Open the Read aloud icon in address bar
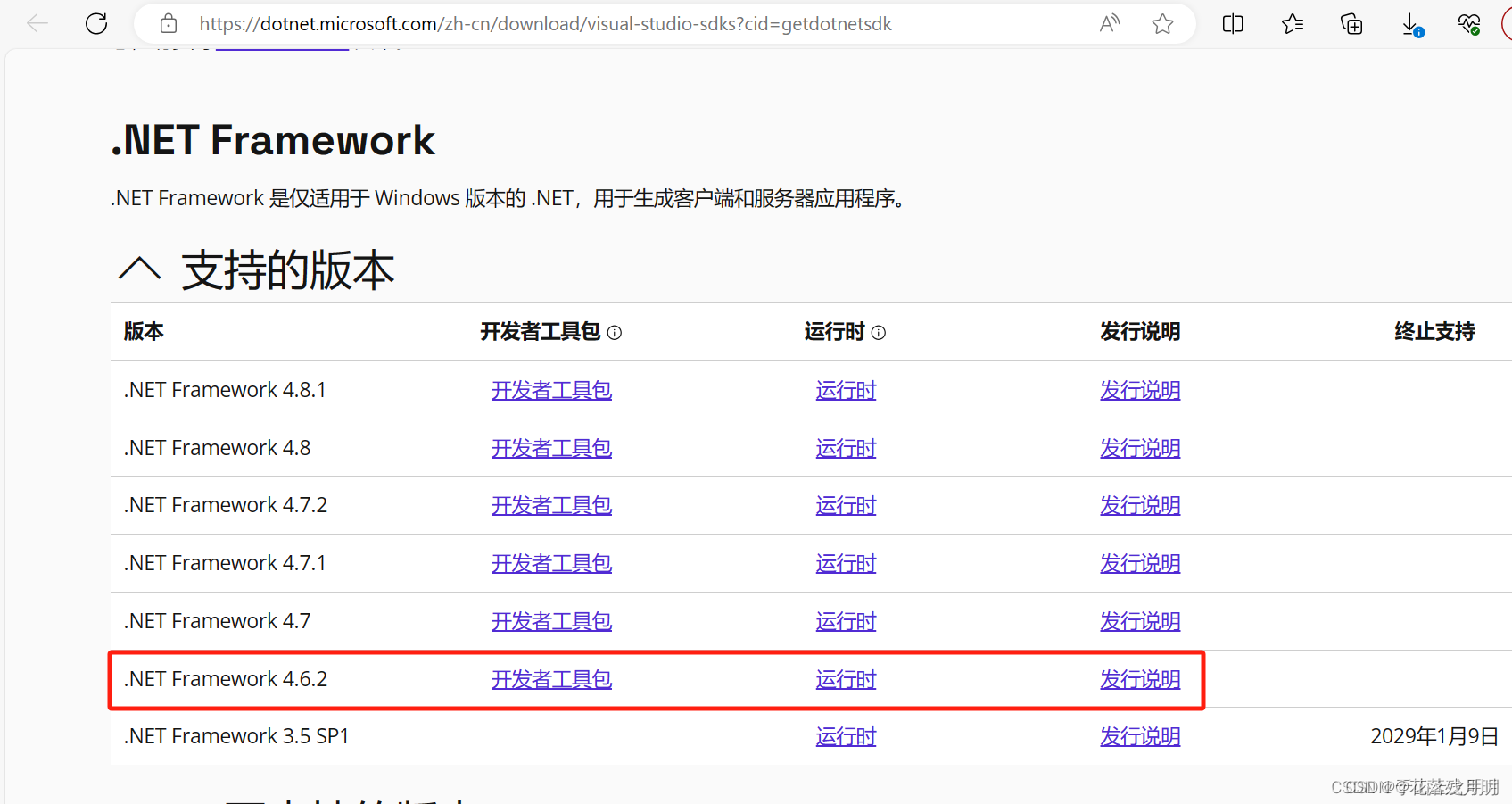The width and height of the screenshot is (1512, 804). click(x=1110, y=24)
